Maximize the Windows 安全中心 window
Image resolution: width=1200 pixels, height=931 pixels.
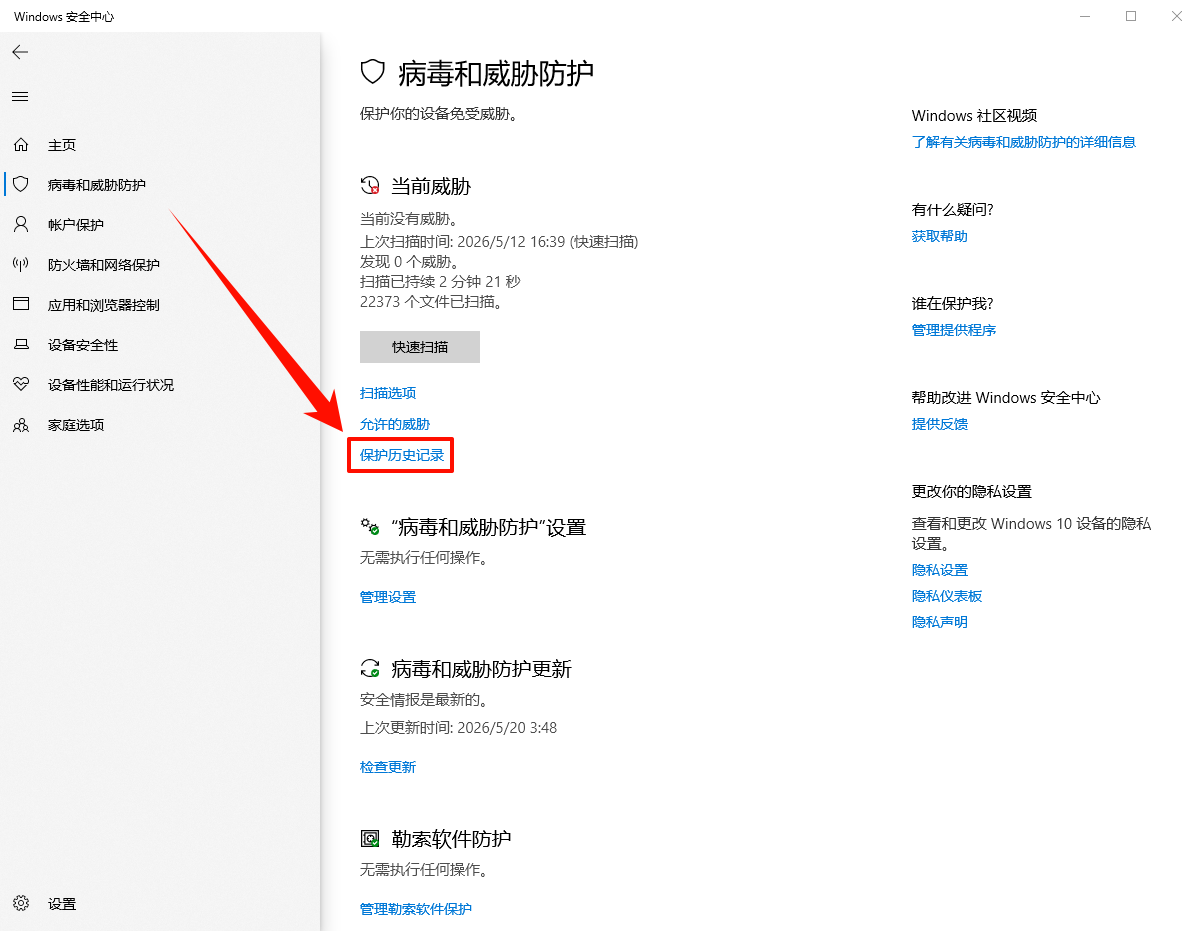click(1131, 17)
